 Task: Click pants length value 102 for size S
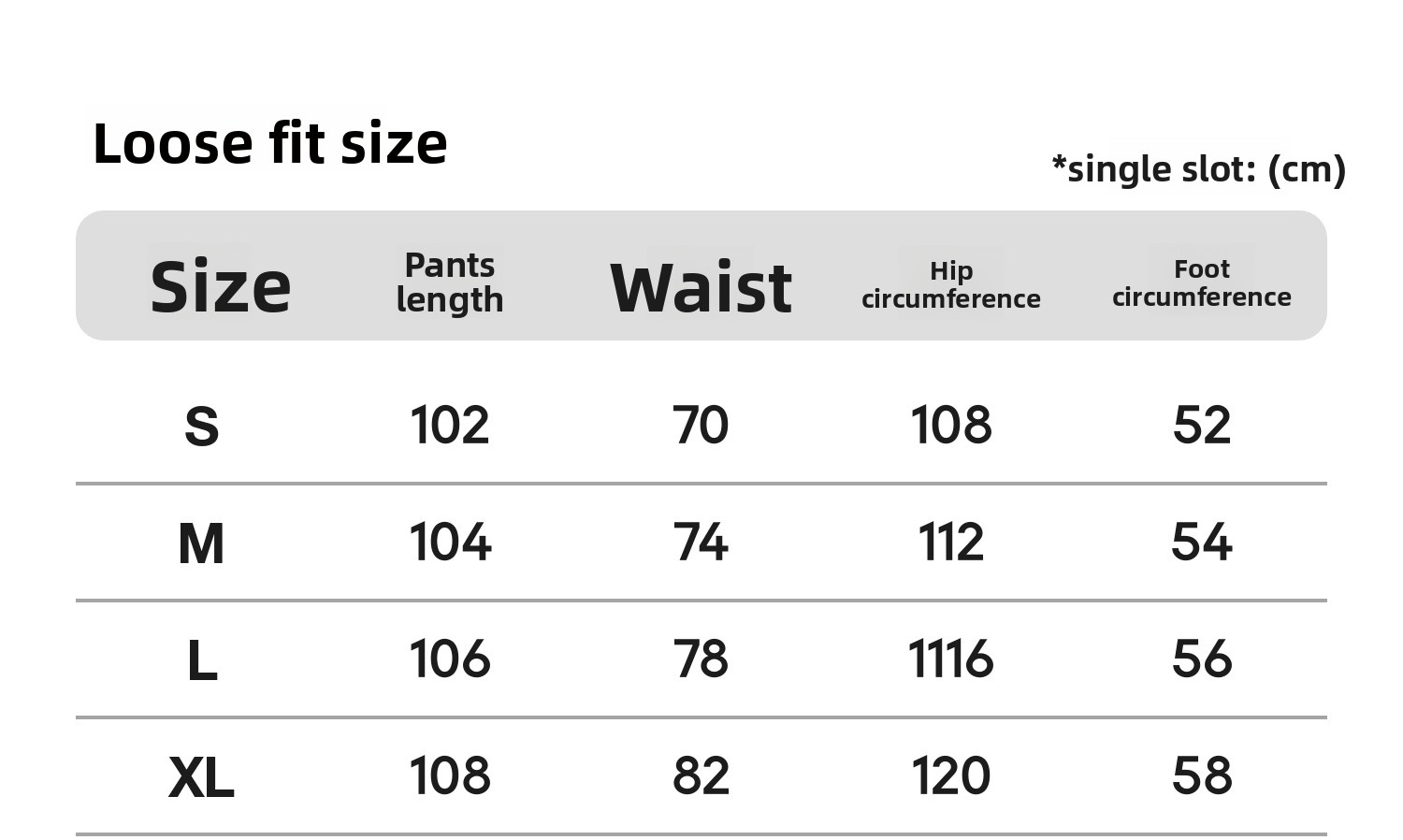(450, 426)
